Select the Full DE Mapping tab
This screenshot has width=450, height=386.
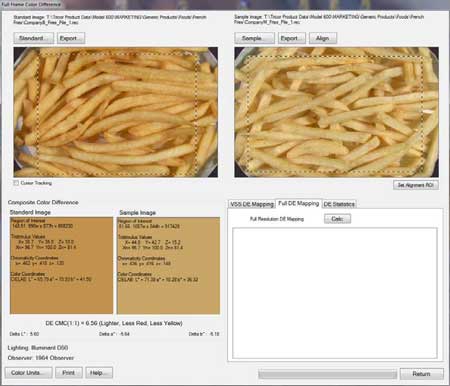pos(299,203)
